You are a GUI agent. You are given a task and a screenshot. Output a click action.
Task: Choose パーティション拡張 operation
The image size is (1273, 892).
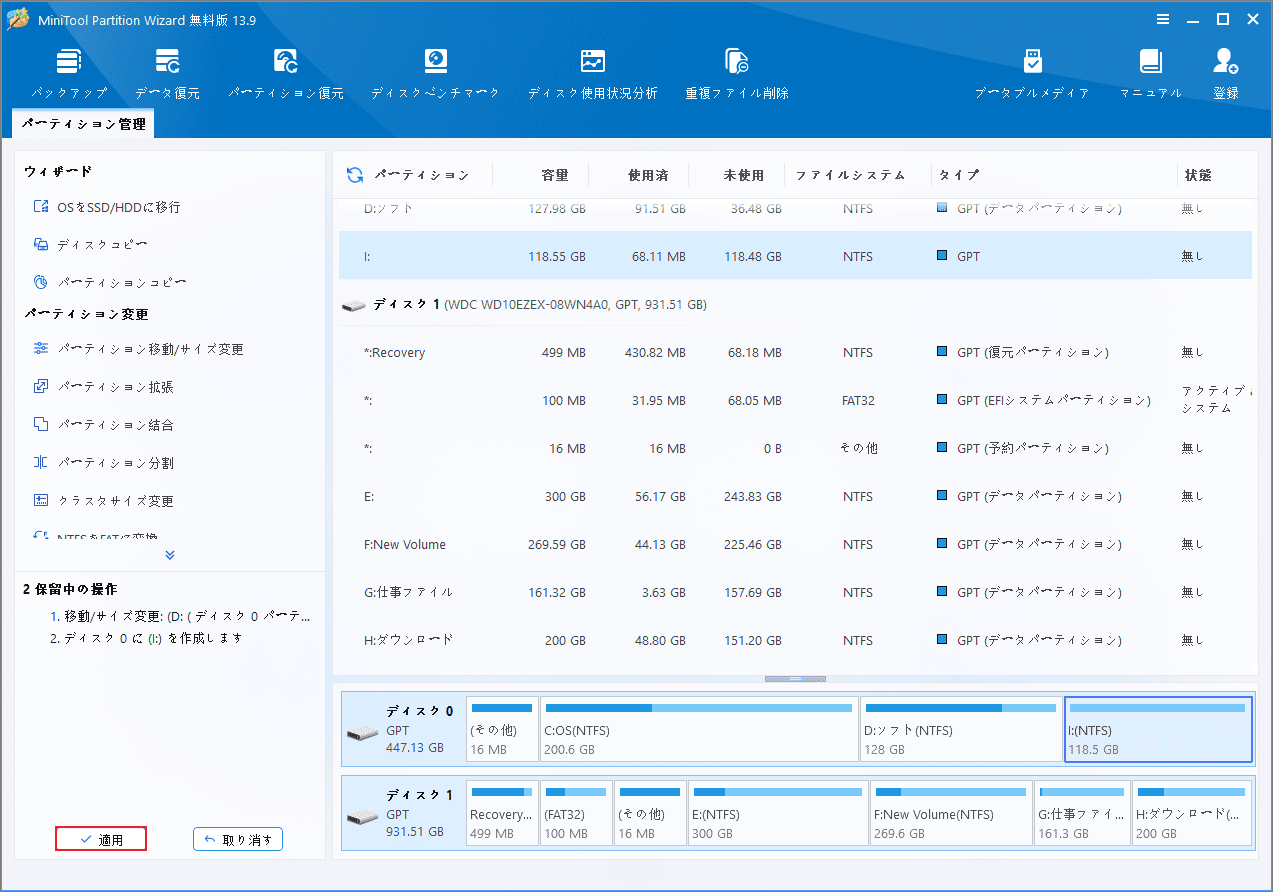(x=103, y=387)
